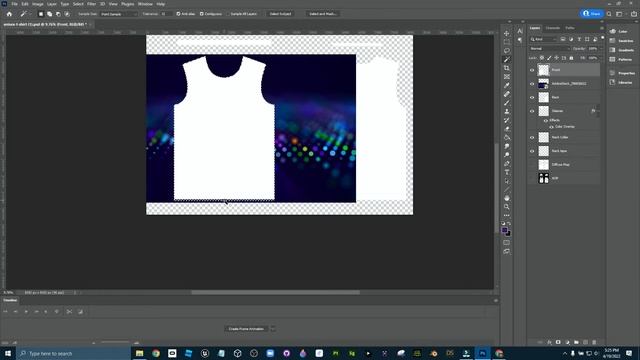
Task: Open the Window menu
Action: (x=145, y=4)
